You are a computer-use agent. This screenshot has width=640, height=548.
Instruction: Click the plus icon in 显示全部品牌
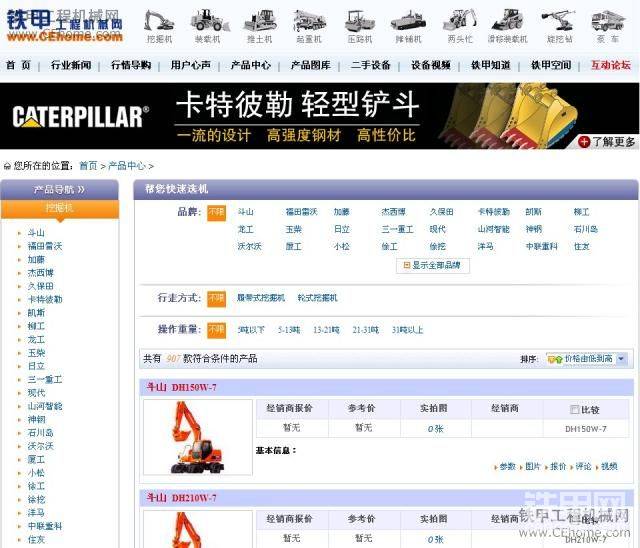pyautogui.click(x=406, y=265)
